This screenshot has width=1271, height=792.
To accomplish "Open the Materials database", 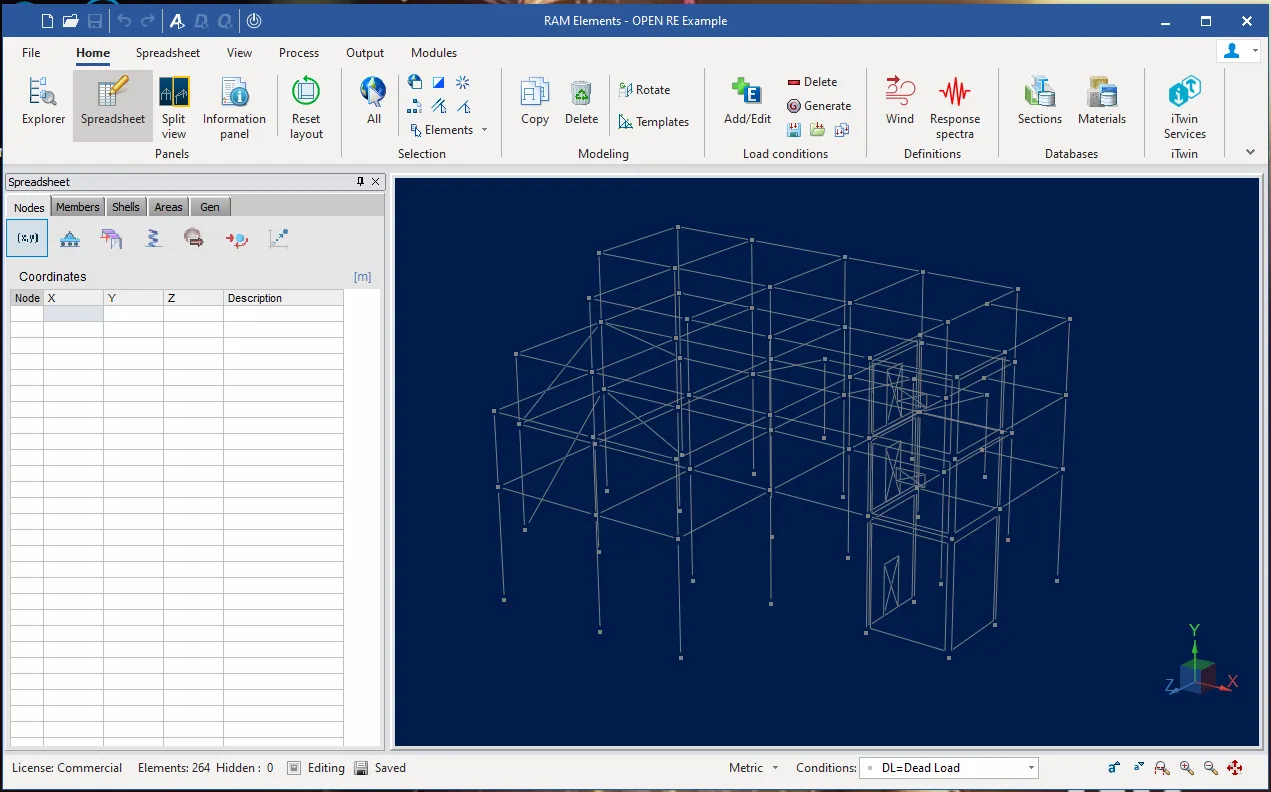I will point(1101,101).
